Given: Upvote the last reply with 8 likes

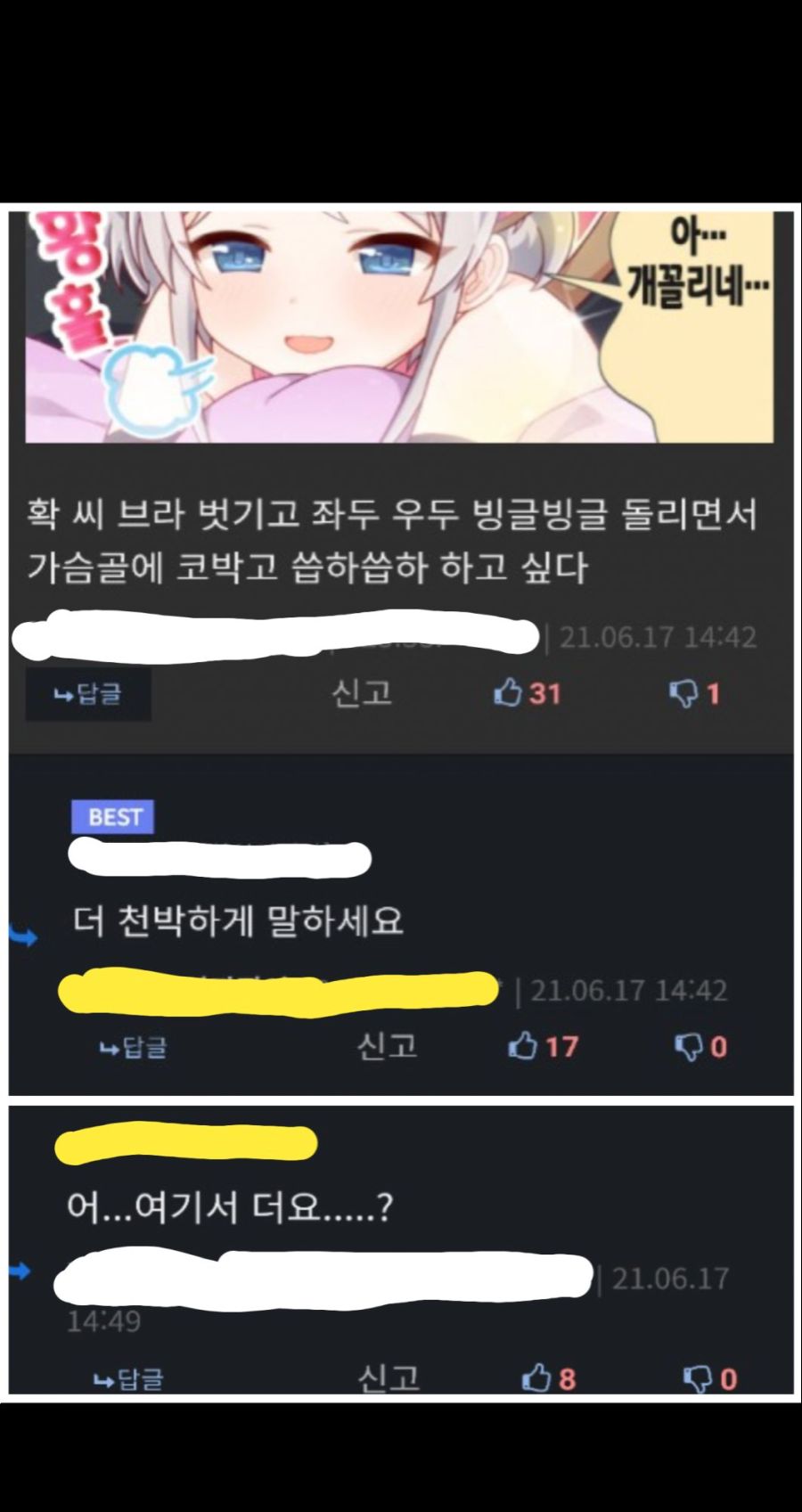Looking at the screenshot, I should 549,1379.
